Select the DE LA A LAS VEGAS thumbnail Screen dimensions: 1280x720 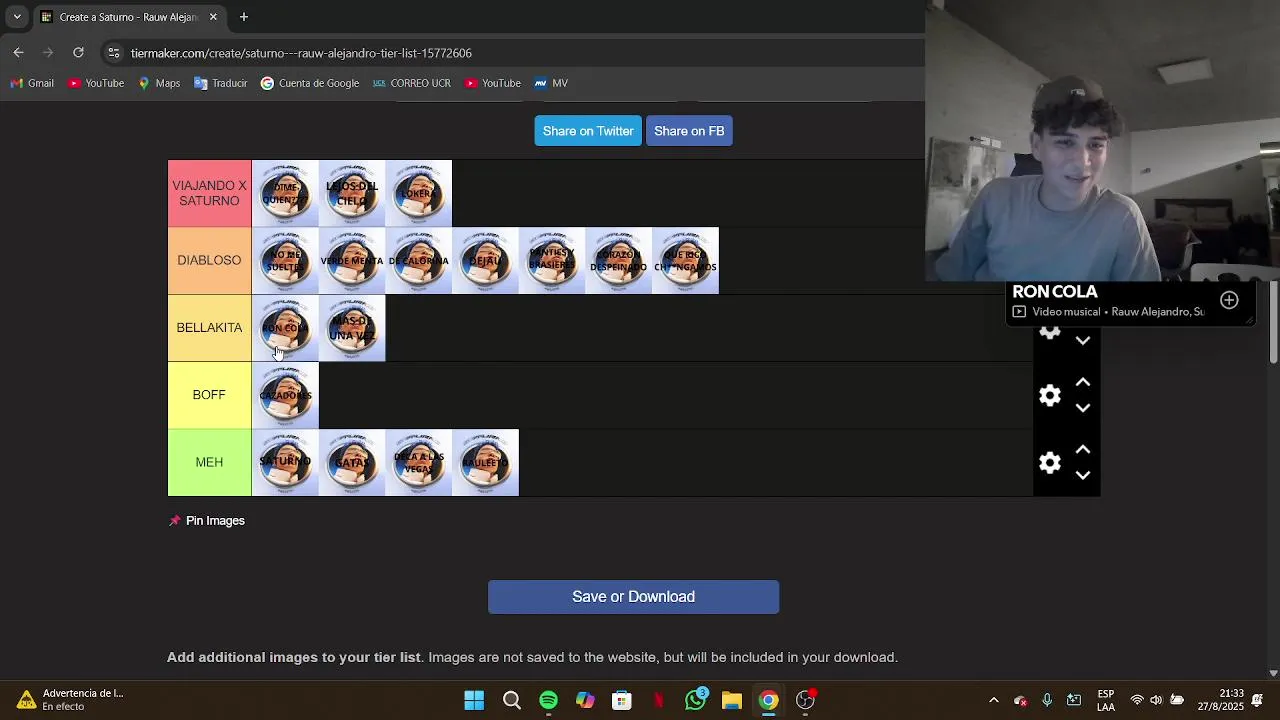tap(418, 462)
